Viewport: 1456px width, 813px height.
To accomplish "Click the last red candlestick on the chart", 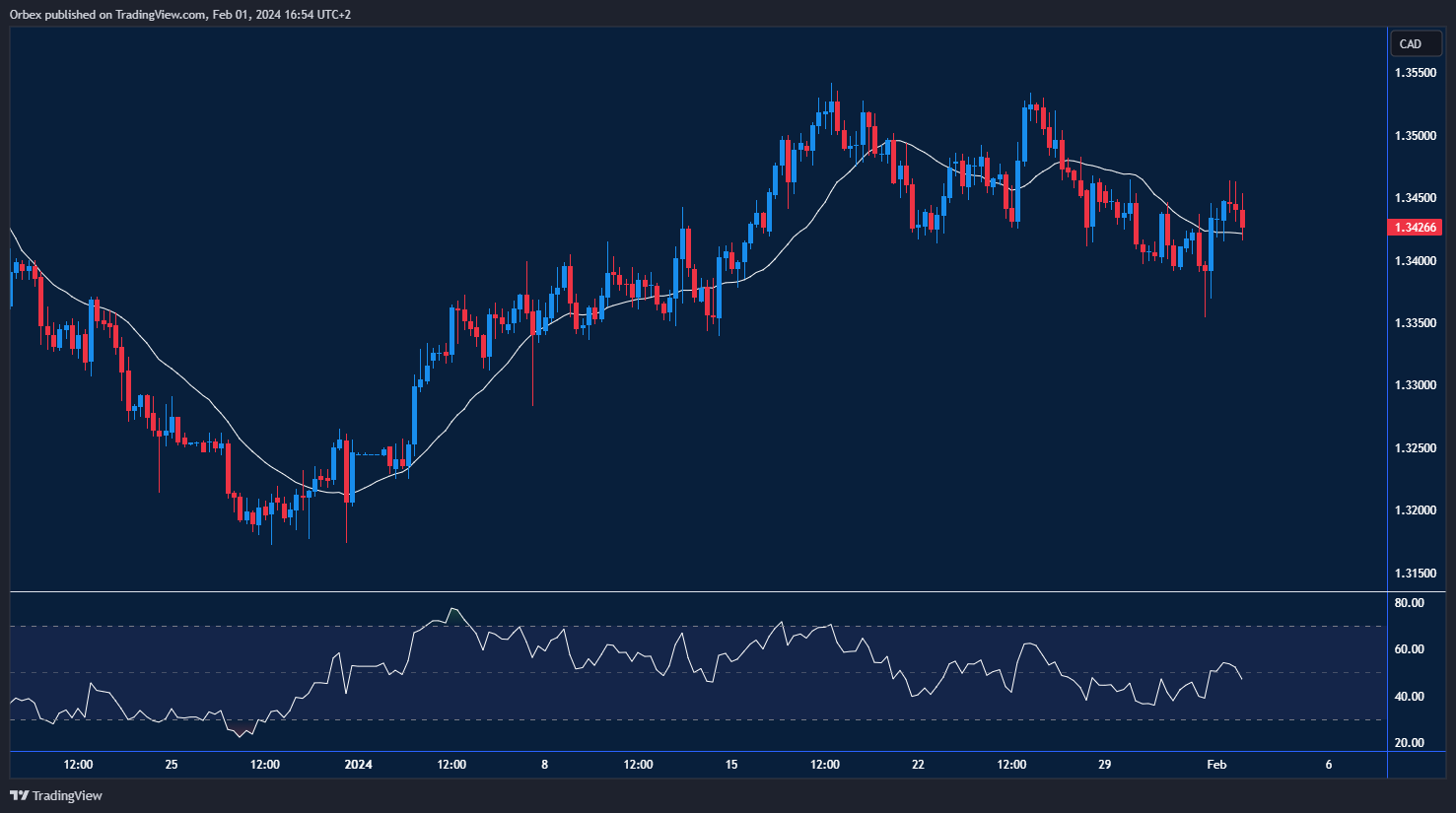I will 1242,219.
